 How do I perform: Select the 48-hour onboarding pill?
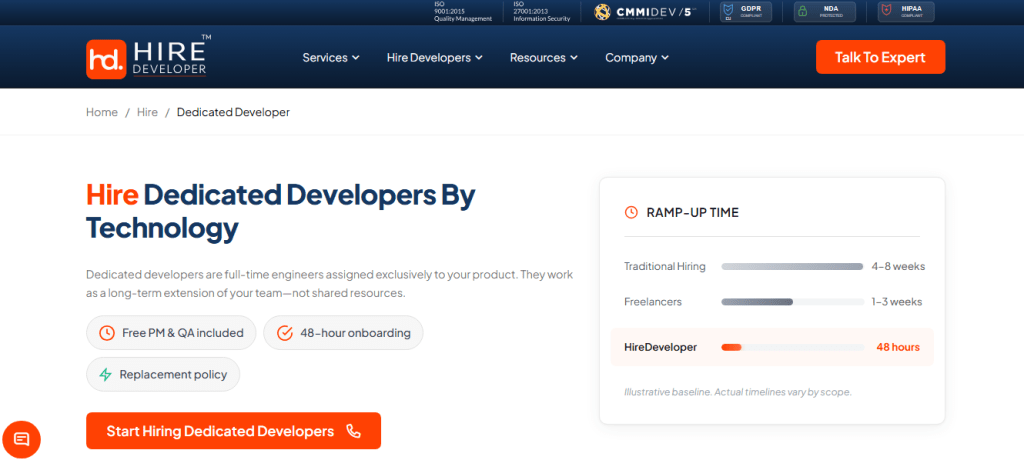(344, 333)
